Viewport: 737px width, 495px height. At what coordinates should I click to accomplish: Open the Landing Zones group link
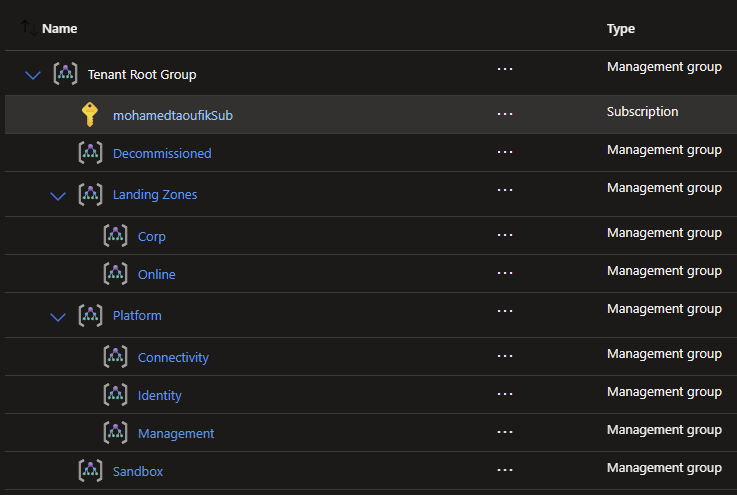click(x=155, y=195)
